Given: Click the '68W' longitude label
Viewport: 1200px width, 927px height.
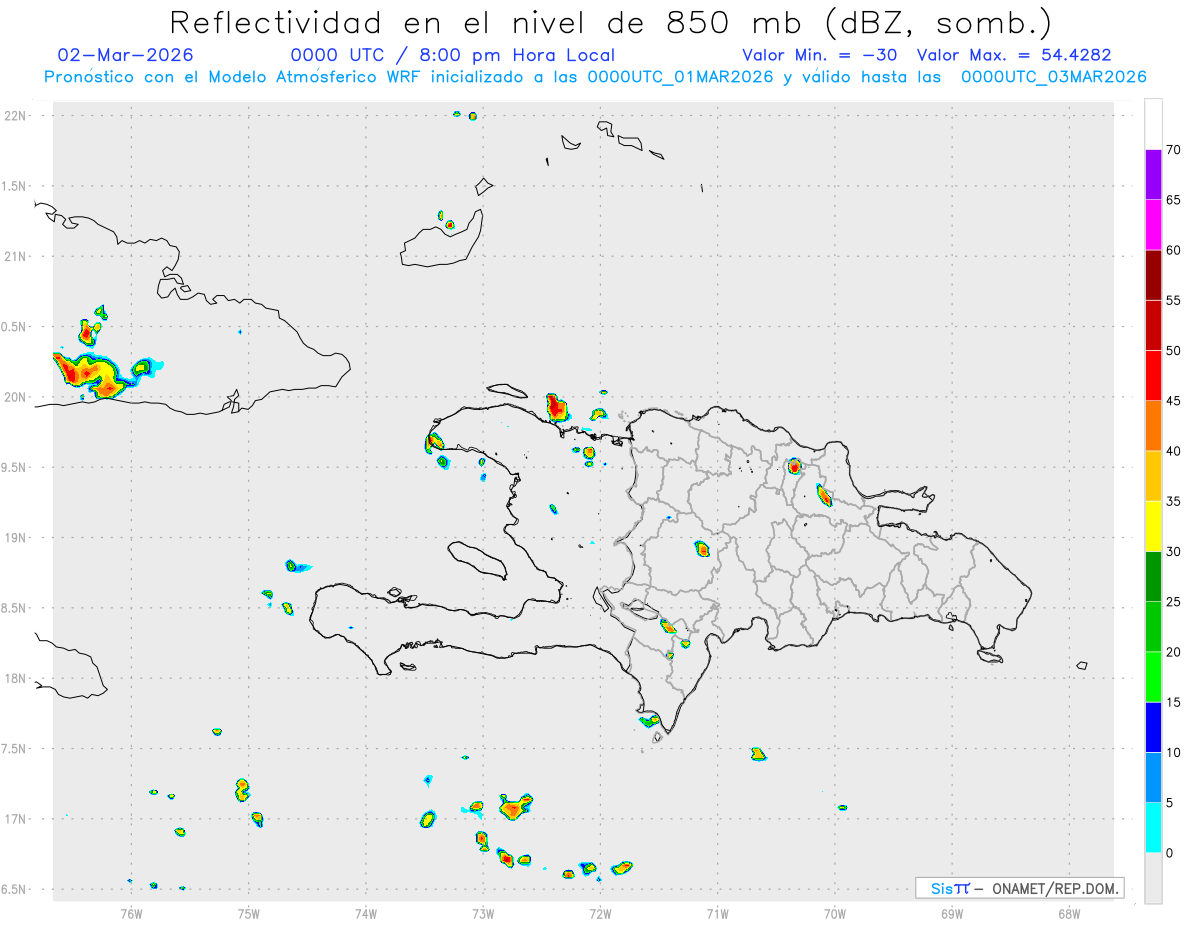Looking at the screenshot, I should click(x=1069, y=912).
